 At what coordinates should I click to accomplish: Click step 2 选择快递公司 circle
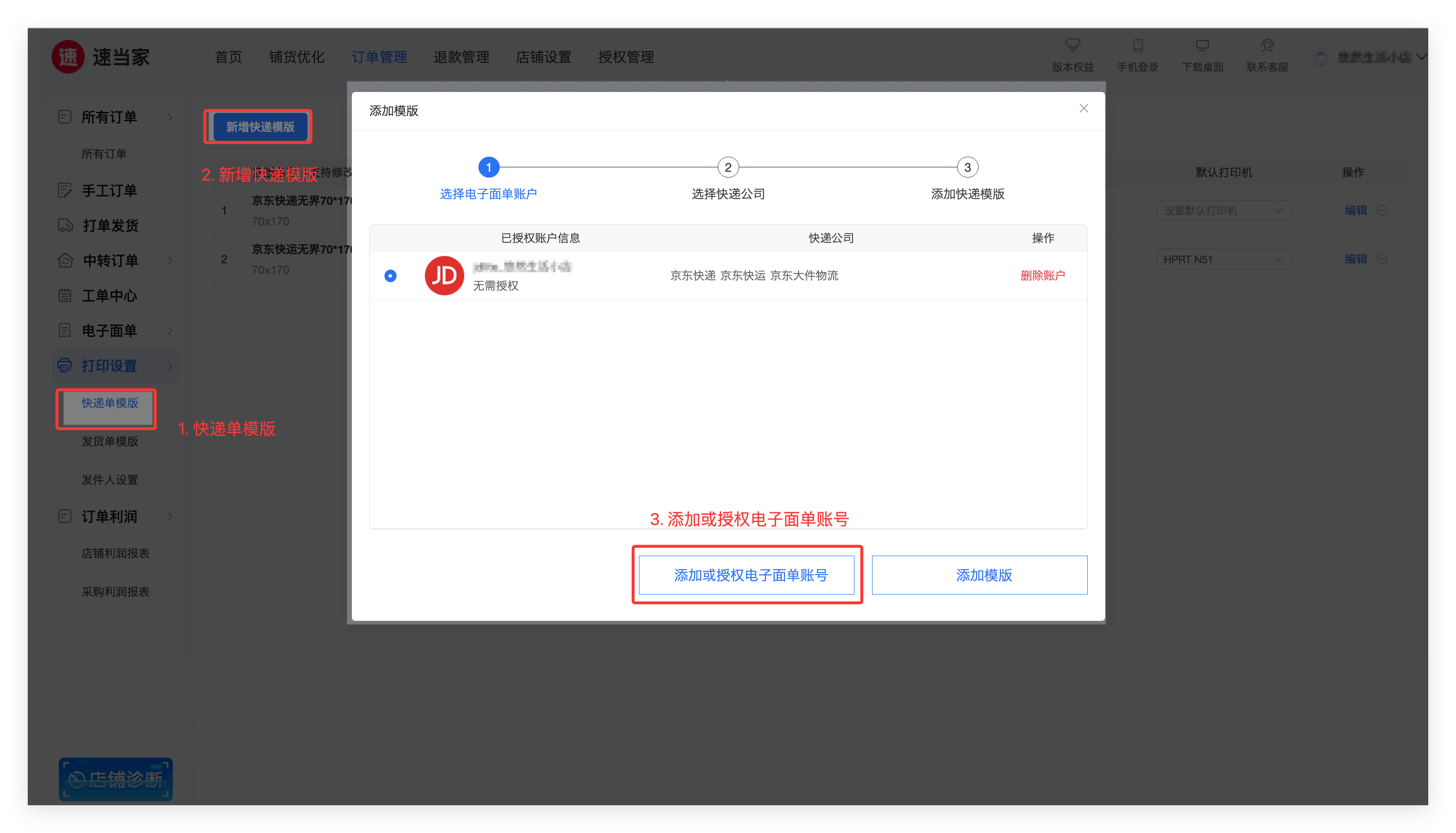pyautogui.click(x=728, y=168)
